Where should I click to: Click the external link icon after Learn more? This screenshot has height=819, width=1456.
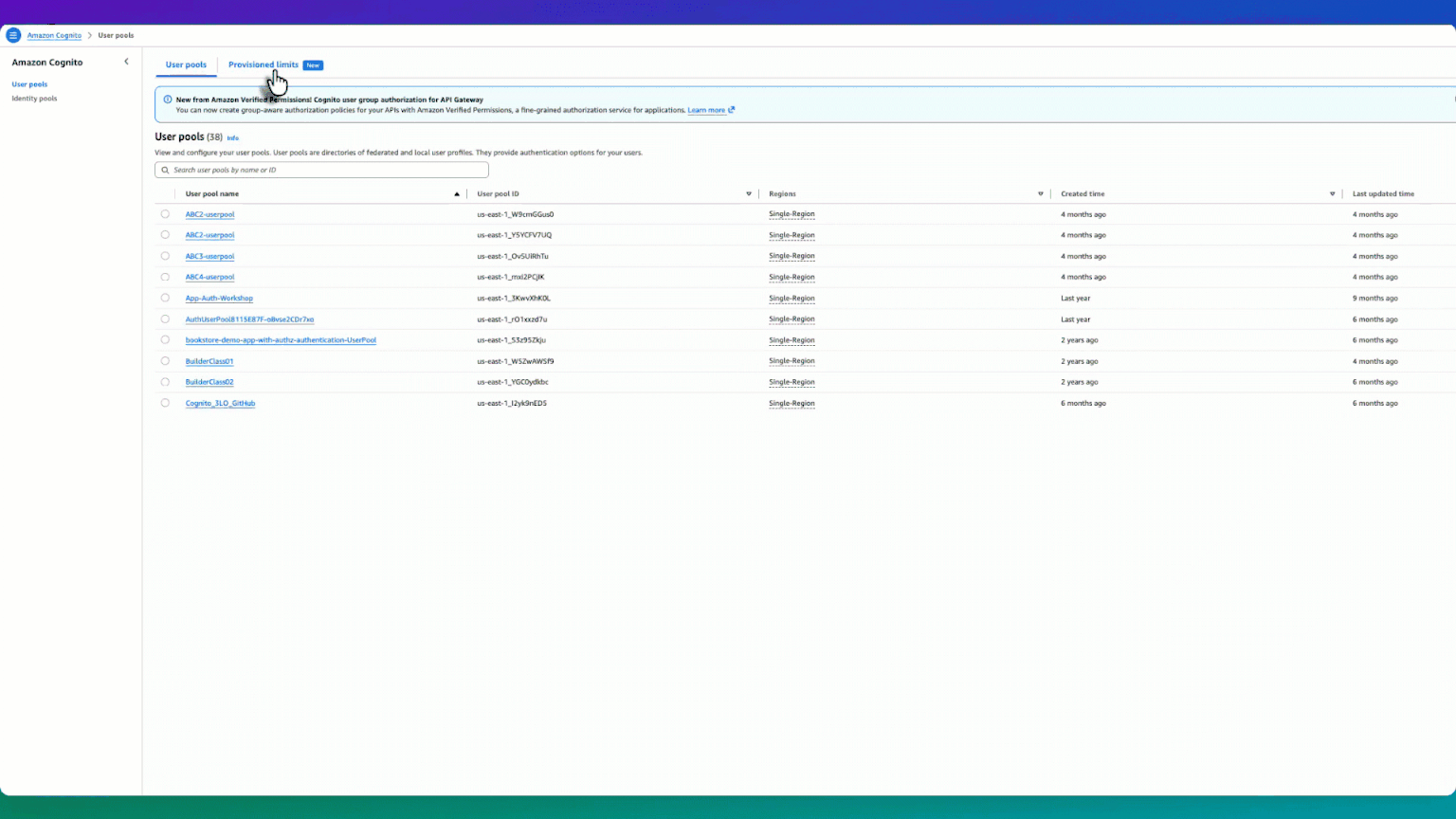pyautogui.click(x=732, y=110)
